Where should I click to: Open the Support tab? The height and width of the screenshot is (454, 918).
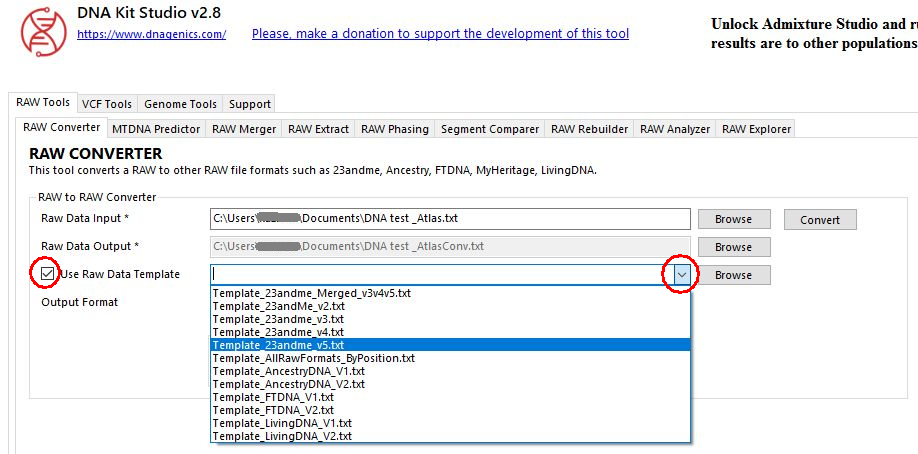click(249, 104)
